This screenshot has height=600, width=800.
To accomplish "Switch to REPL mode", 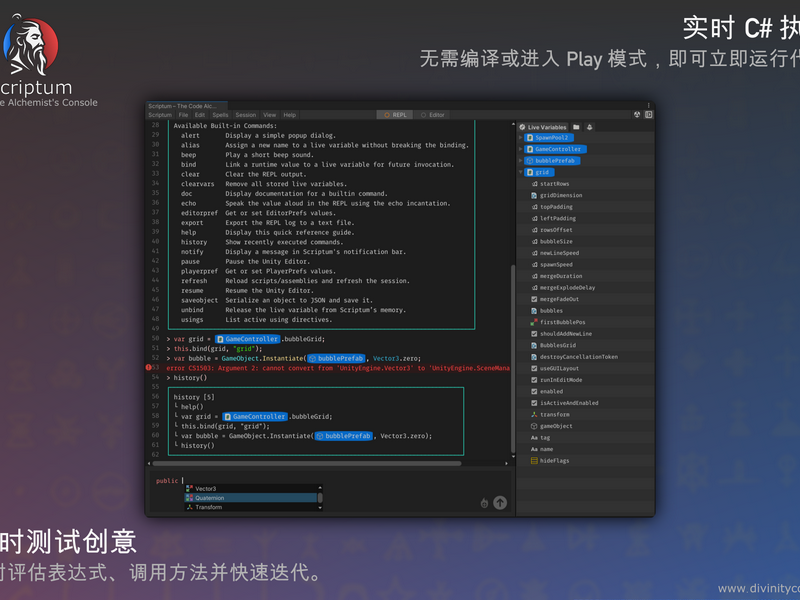I will tap(395, 115).
